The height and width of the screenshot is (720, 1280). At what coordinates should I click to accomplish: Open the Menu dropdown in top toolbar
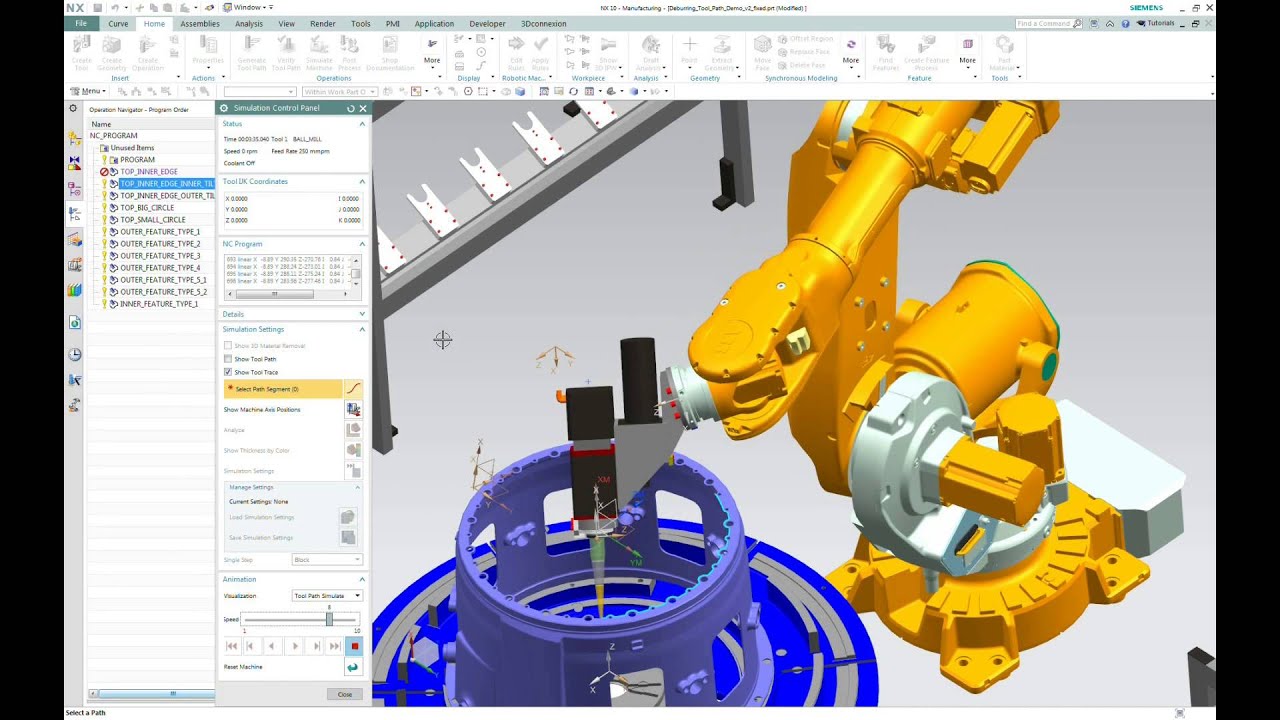(x=89, y=91)
